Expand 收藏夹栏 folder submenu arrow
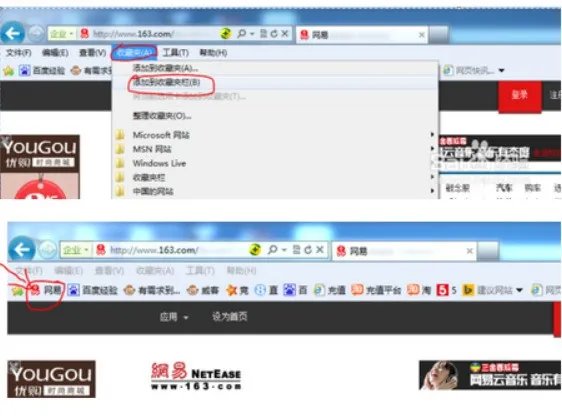 click(x=432, y=177)
